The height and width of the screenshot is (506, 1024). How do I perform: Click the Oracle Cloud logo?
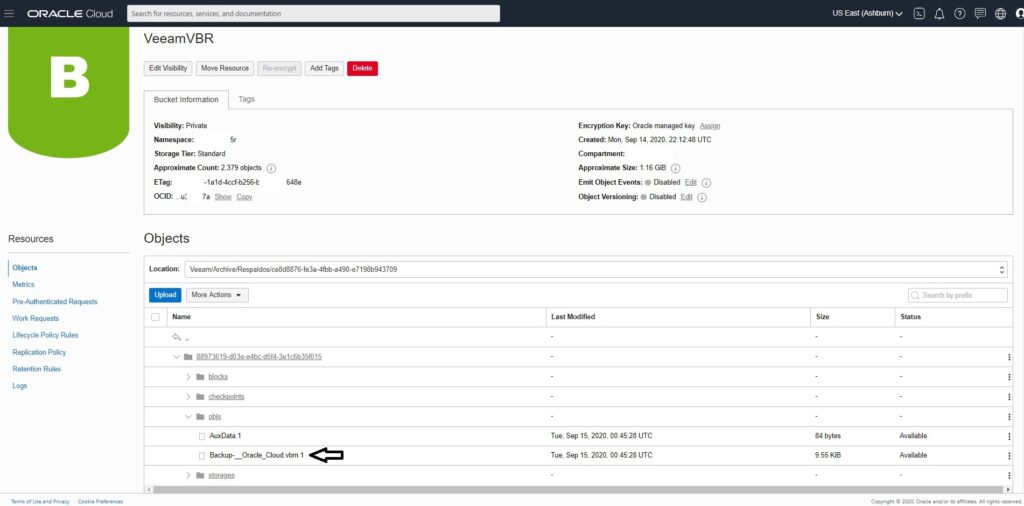(70, 14)
